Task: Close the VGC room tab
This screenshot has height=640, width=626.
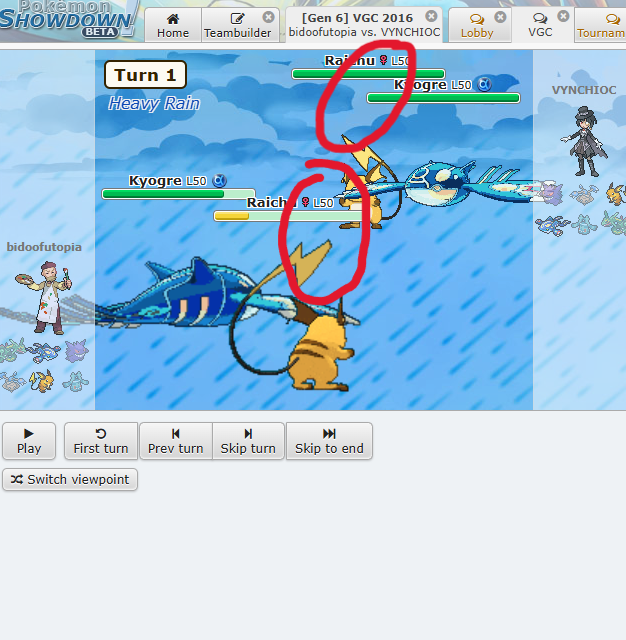Action: (563, 16)
